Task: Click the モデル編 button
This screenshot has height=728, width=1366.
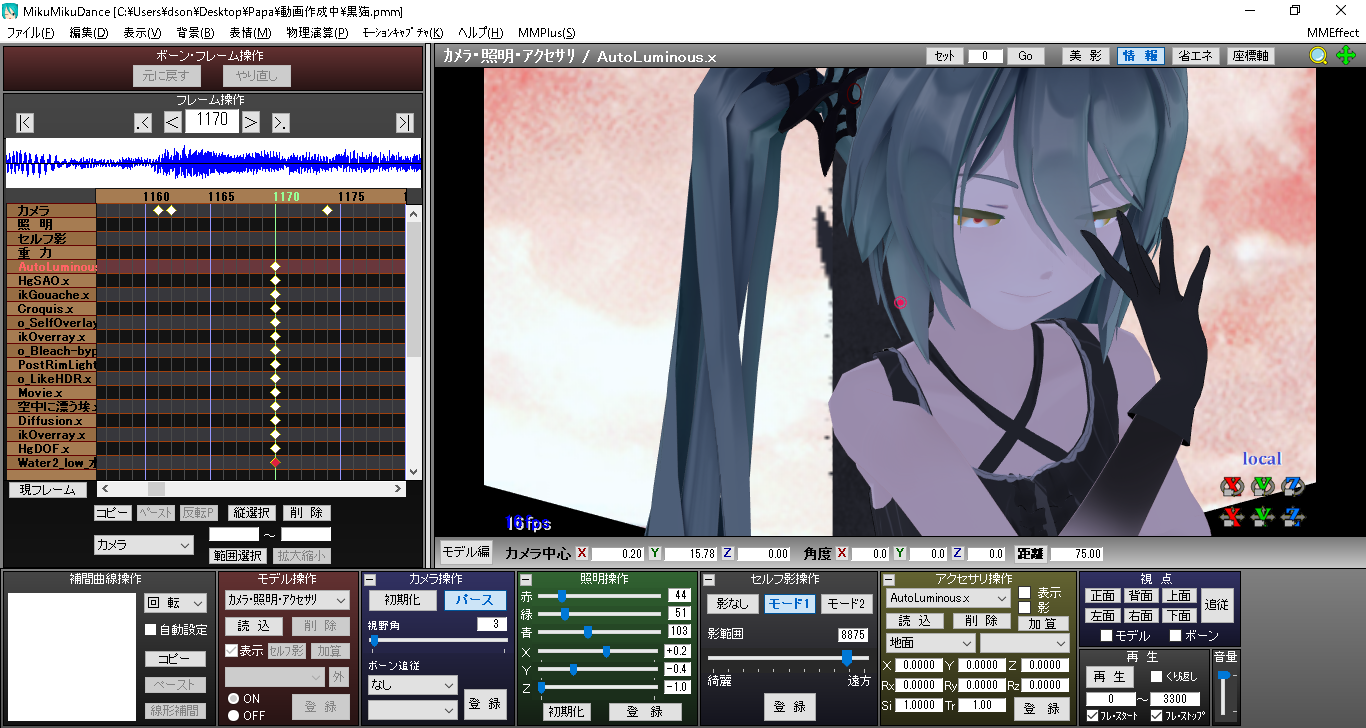Action: point(466,552)
